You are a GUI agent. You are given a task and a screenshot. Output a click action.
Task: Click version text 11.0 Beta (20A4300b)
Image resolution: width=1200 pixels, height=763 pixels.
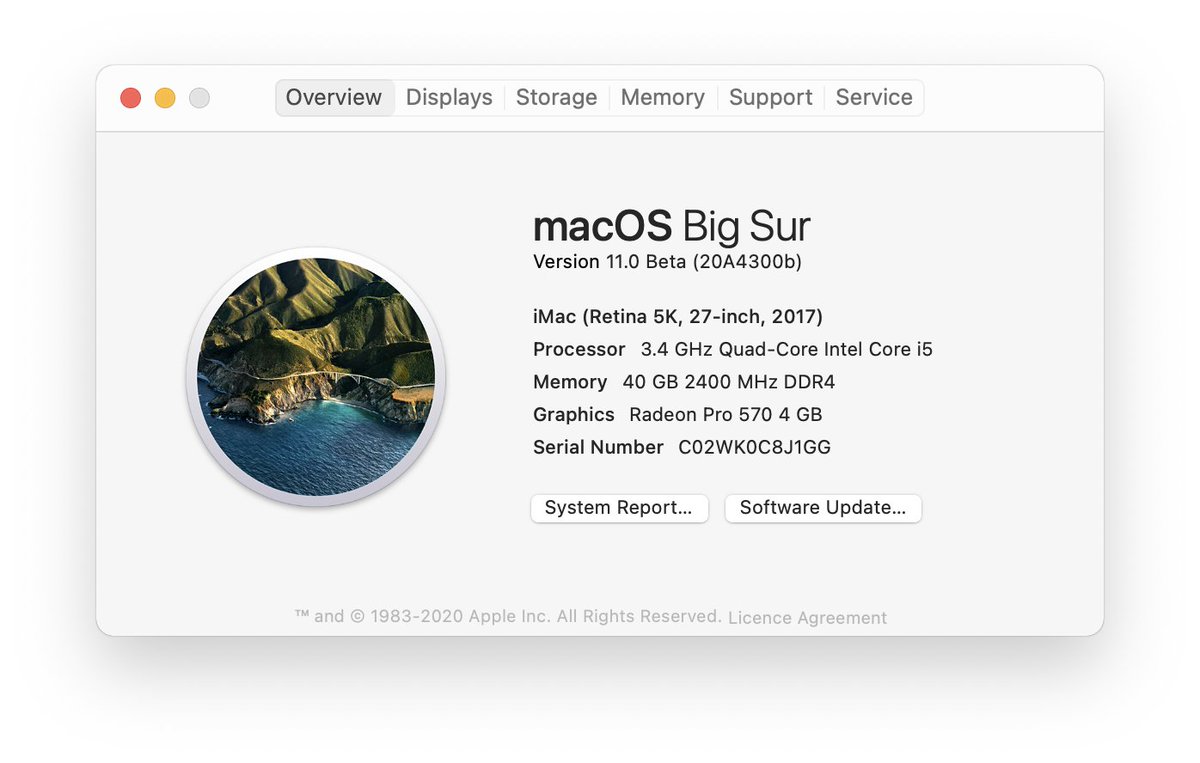point(704,262)
